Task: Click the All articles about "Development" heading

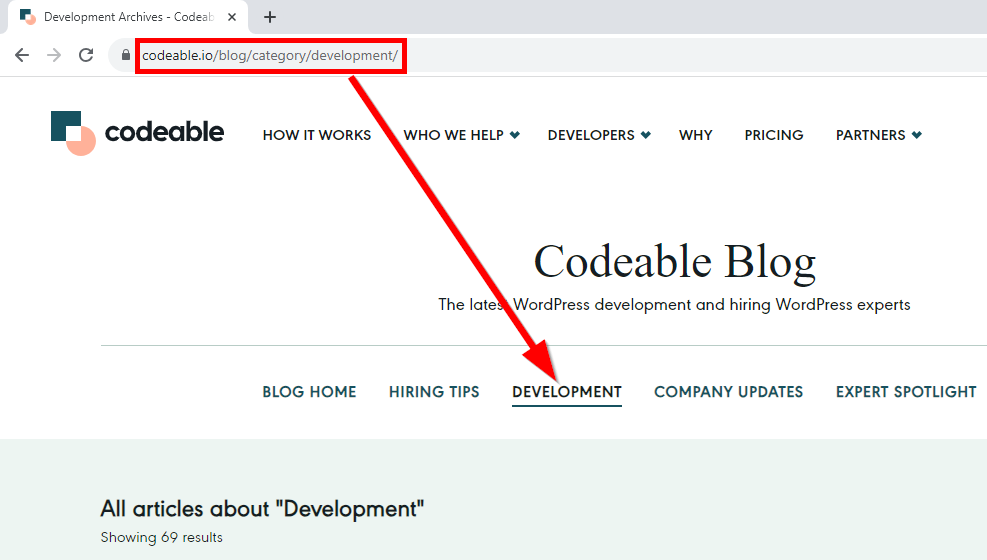Action: point(262,508)
